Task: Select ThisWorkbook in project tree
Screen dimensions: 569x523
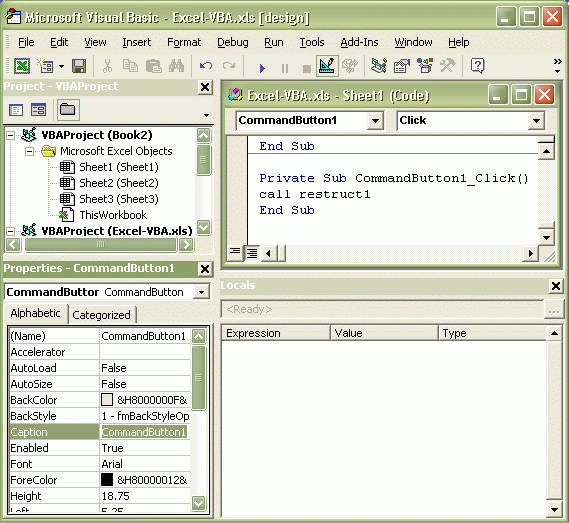Action: (x=113, y=215)
